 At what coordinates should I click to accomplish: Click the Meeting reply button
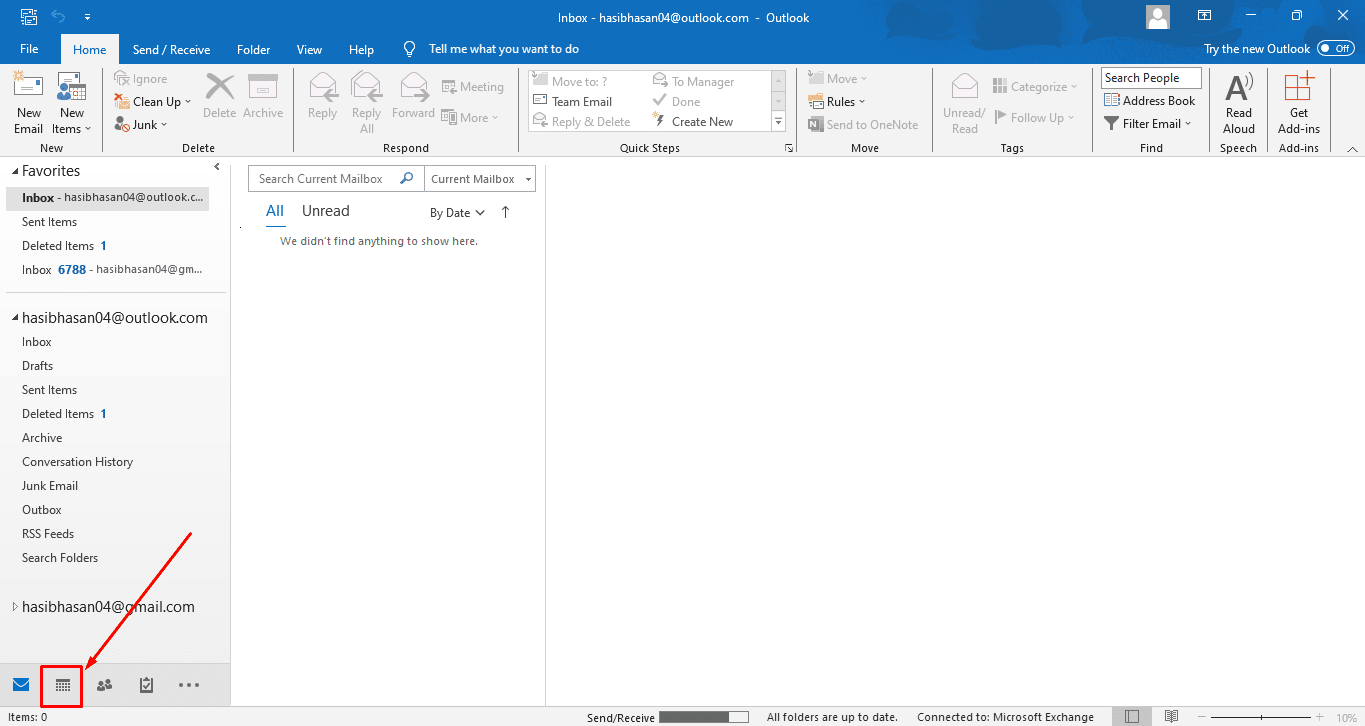click(x=473, y=87)
